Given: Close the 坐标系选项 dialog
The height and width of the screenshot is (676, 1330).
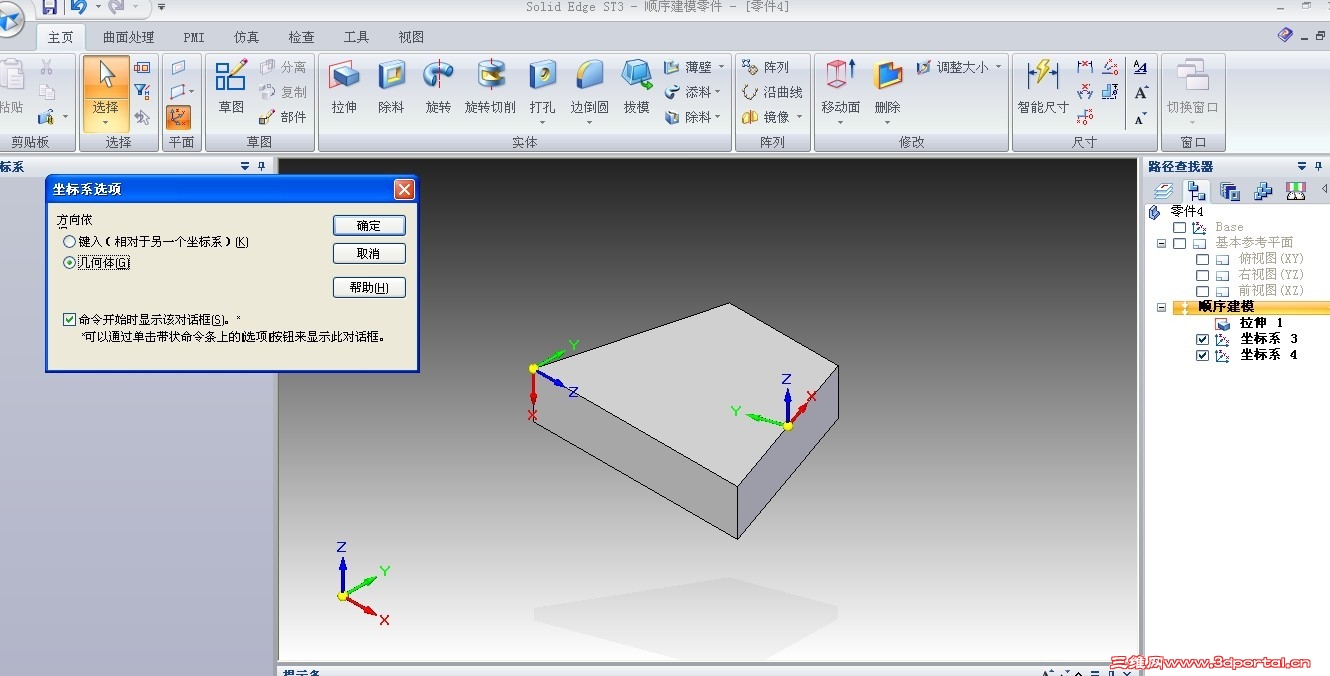Looking at the screenshot, I should tap(404, 189).
